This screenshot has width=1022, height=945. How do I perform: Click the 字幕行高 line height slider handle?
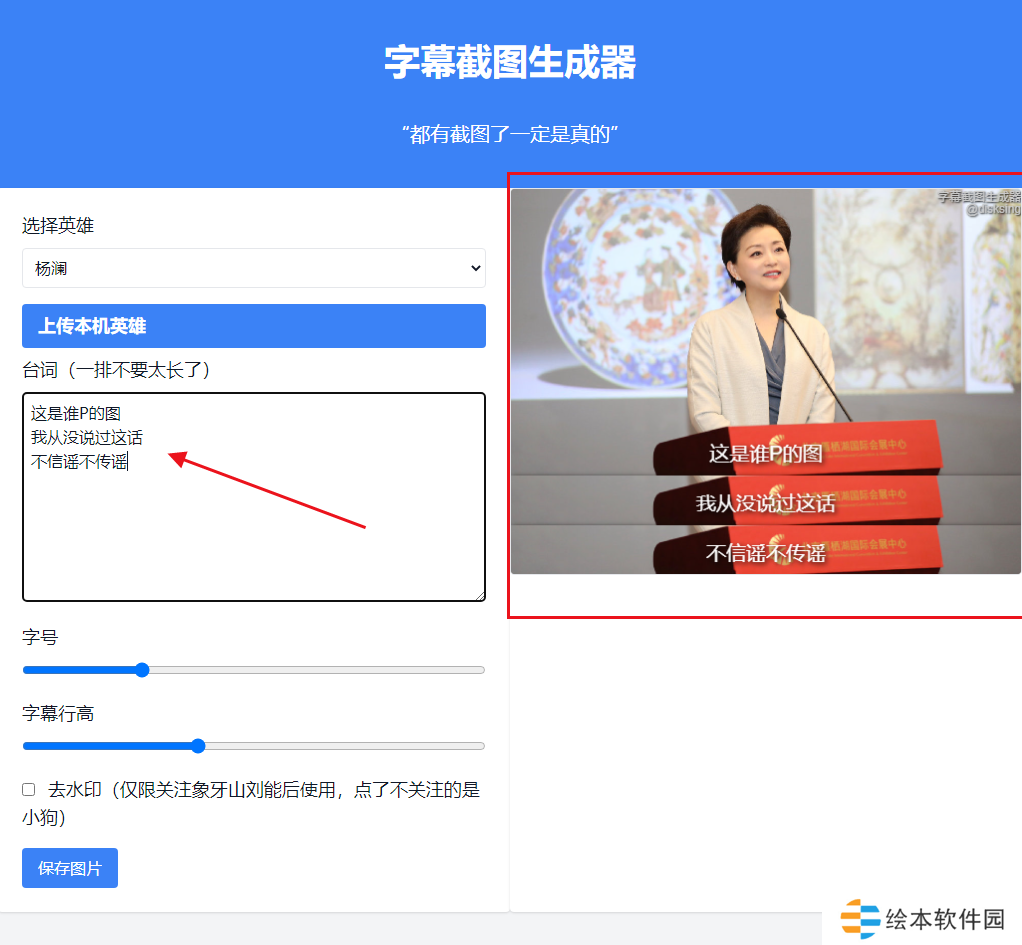click(x=198, y=746)
